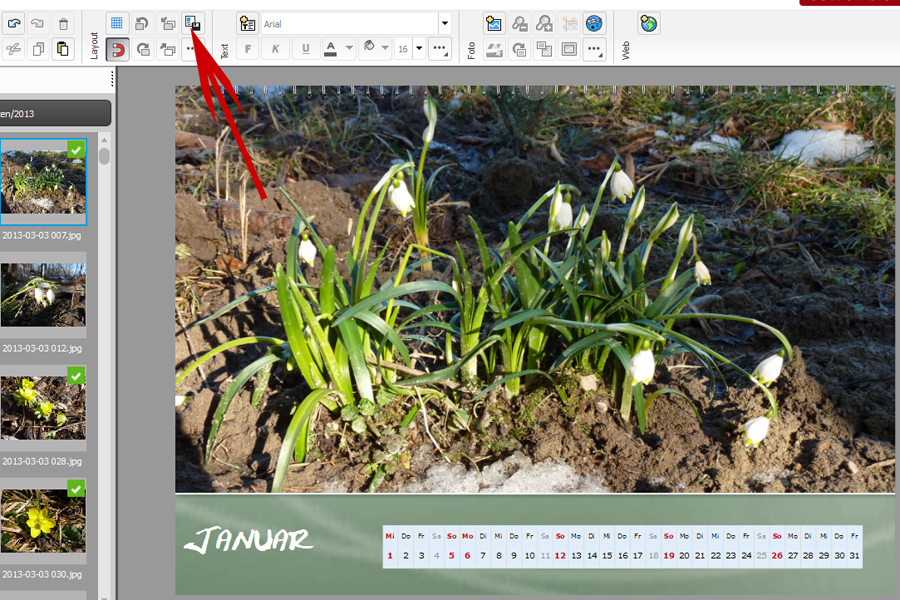
Task: Click the redo arrow icon
Action: 38,24
